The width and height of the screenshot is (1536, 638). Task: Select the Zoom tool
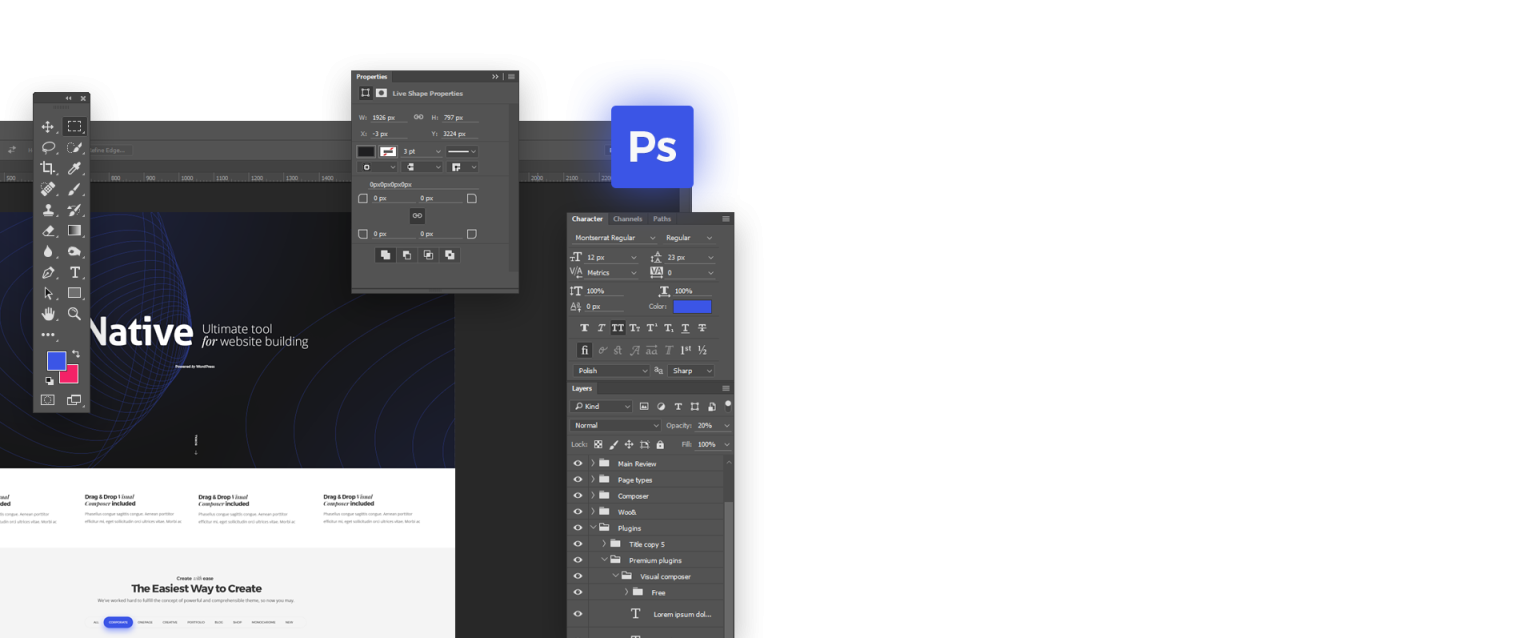(x=74, y=314)
